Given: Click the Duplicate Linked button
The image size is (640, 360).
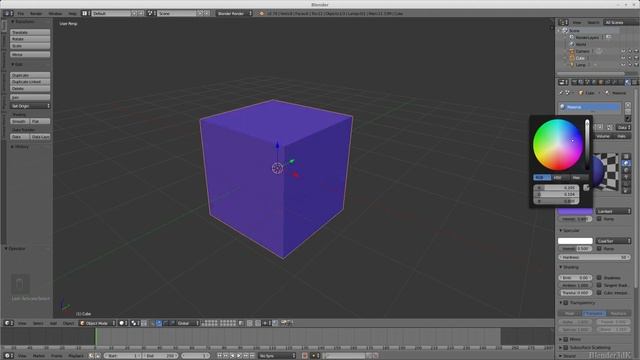Looking at the screenshot, I should 30,82.
